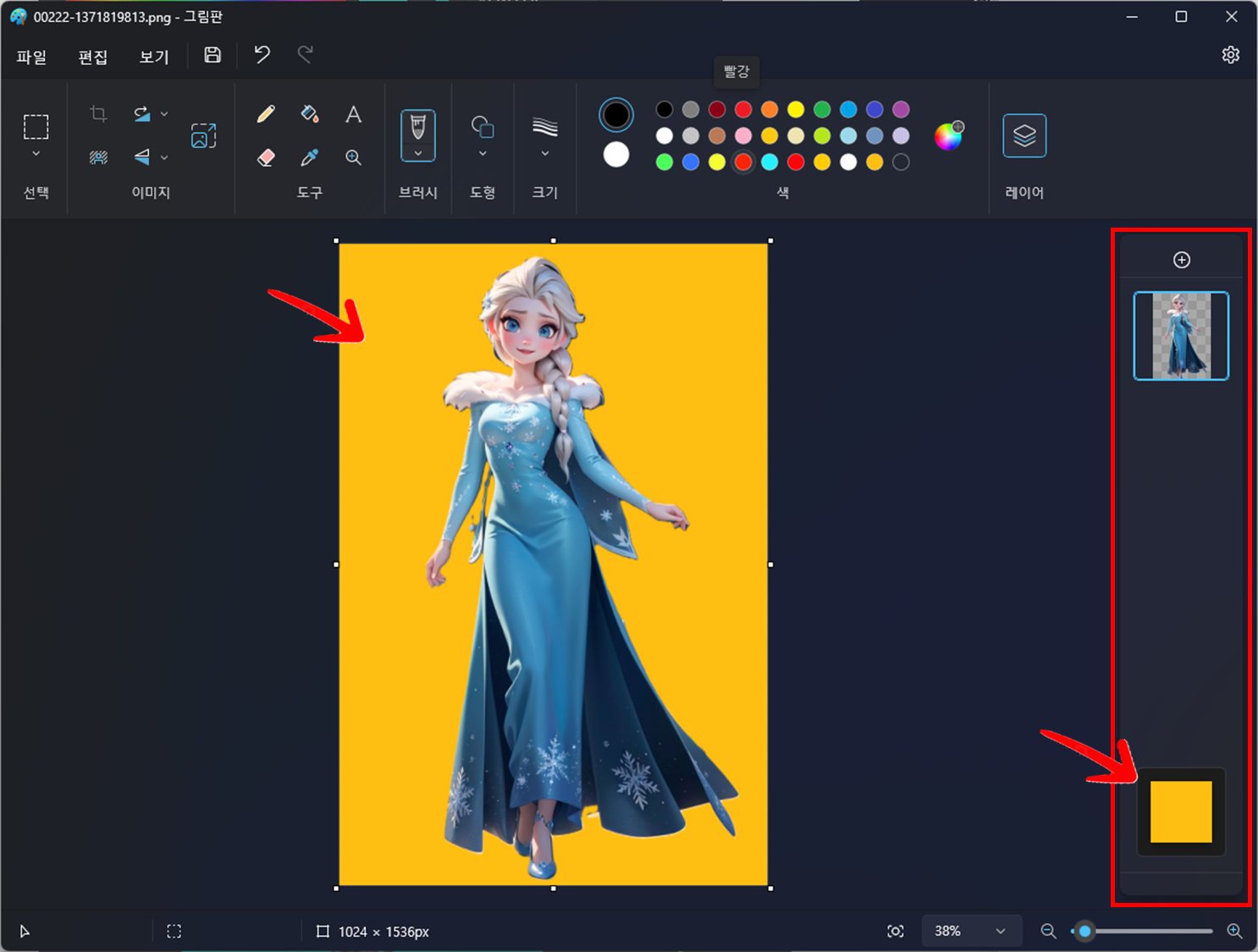Pick the lavender palette color
Screen dimensions: 1258x952
[x=901, y=135]
